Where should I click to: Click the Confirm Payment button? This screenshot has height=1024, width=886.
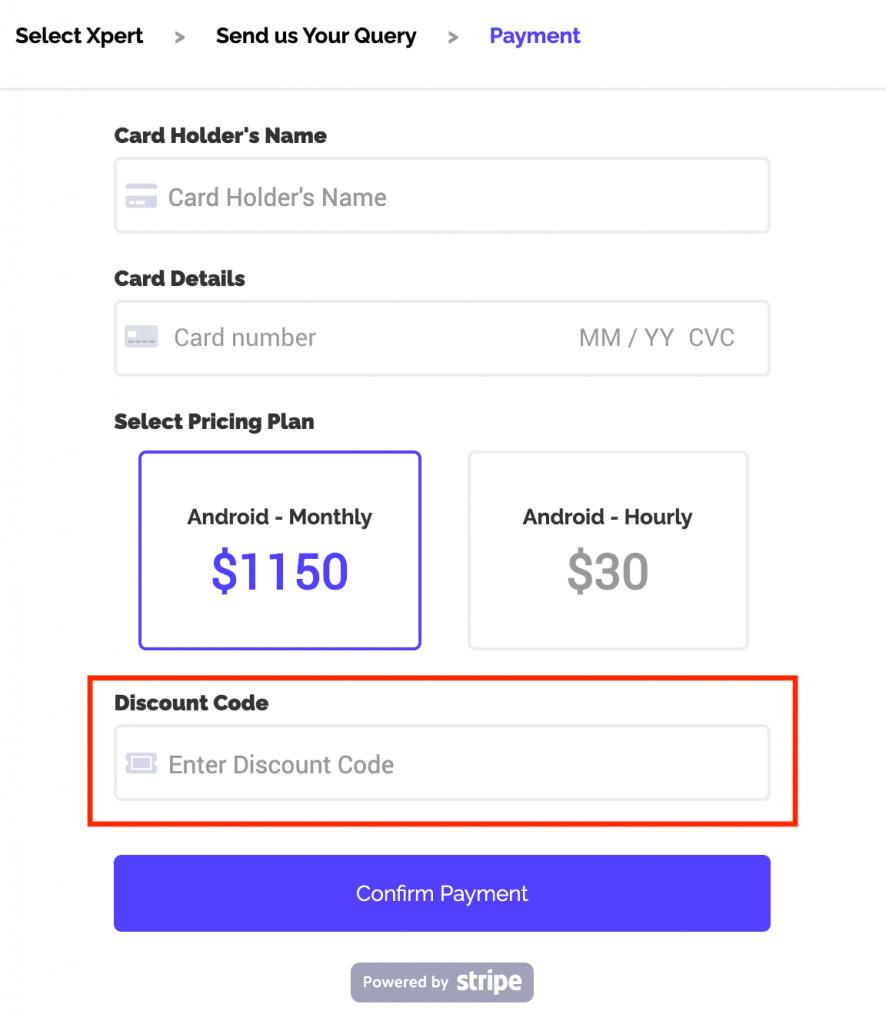pos(441,893)
